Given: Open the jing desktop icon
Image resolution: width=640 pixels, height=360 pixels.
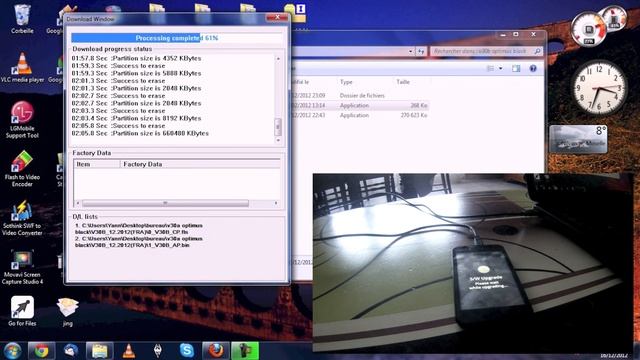Looking at the screenshot, I should pos(68,312).
